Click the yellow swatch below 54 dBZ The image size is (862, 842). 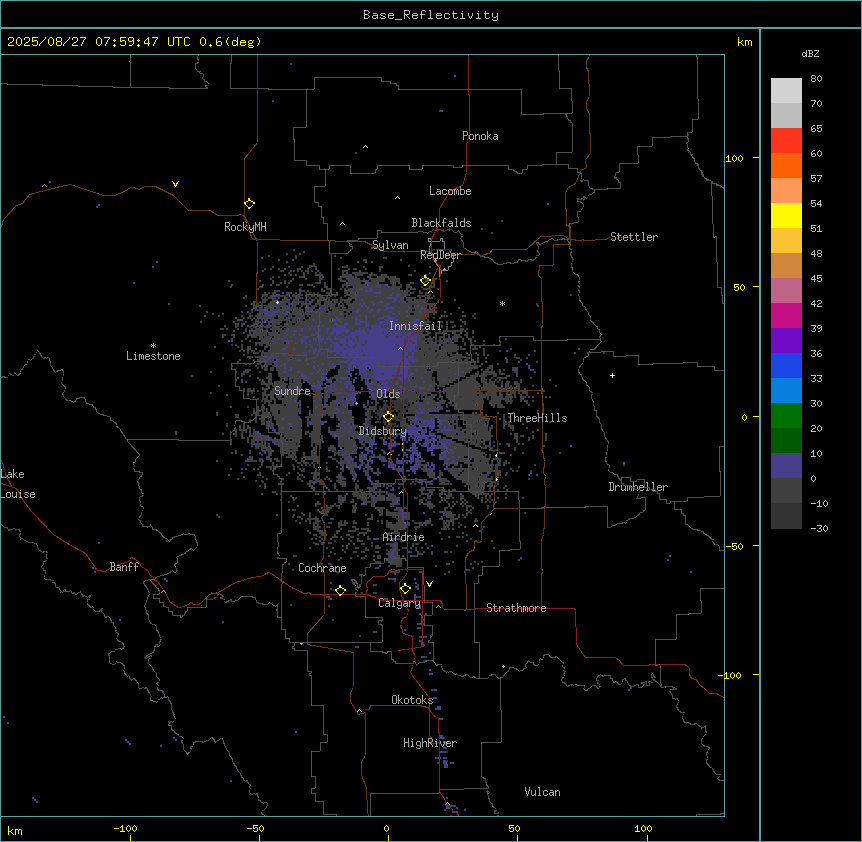[x=786, y=215]
